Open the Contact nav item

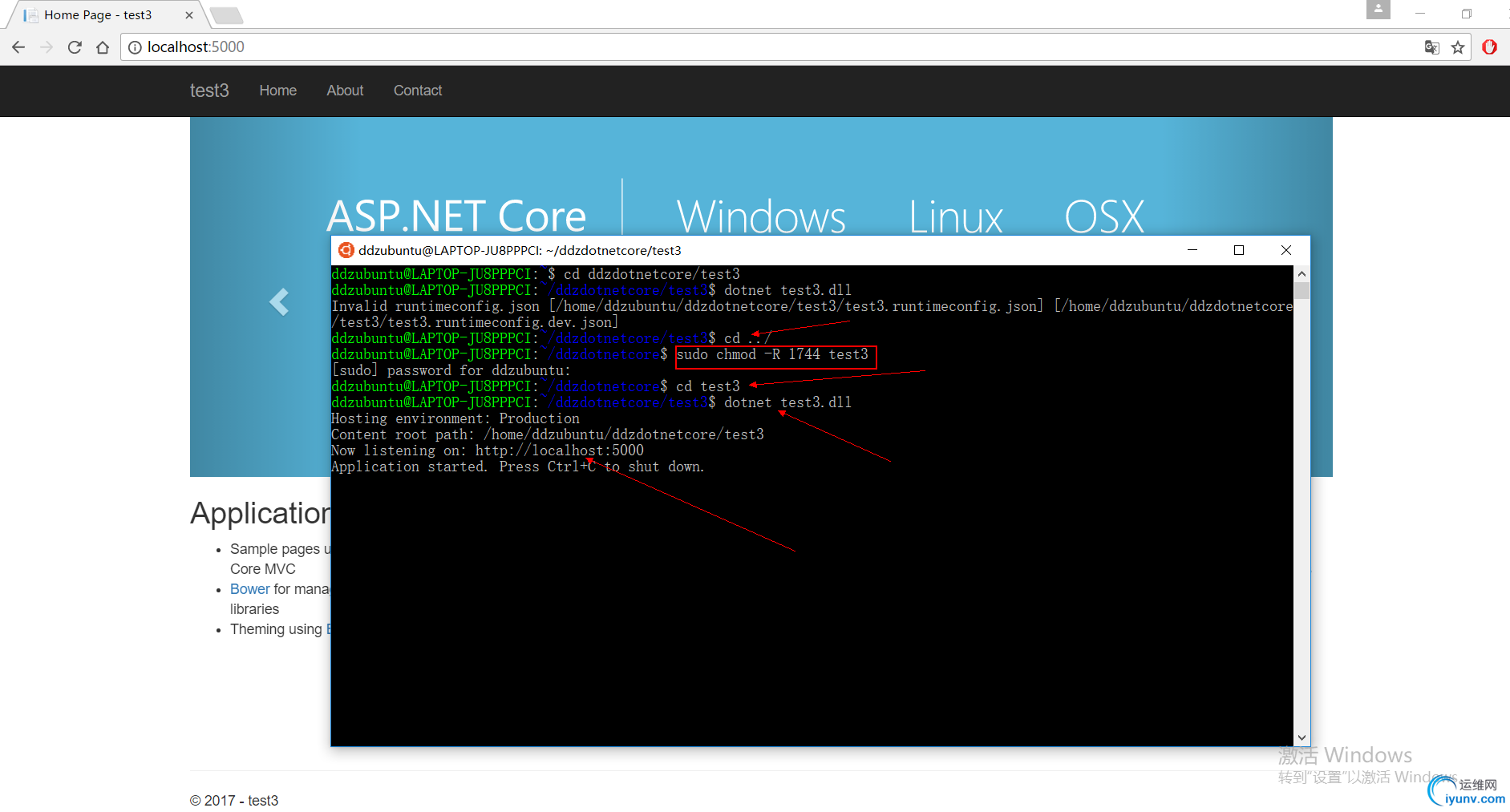[x=418, y=91]
